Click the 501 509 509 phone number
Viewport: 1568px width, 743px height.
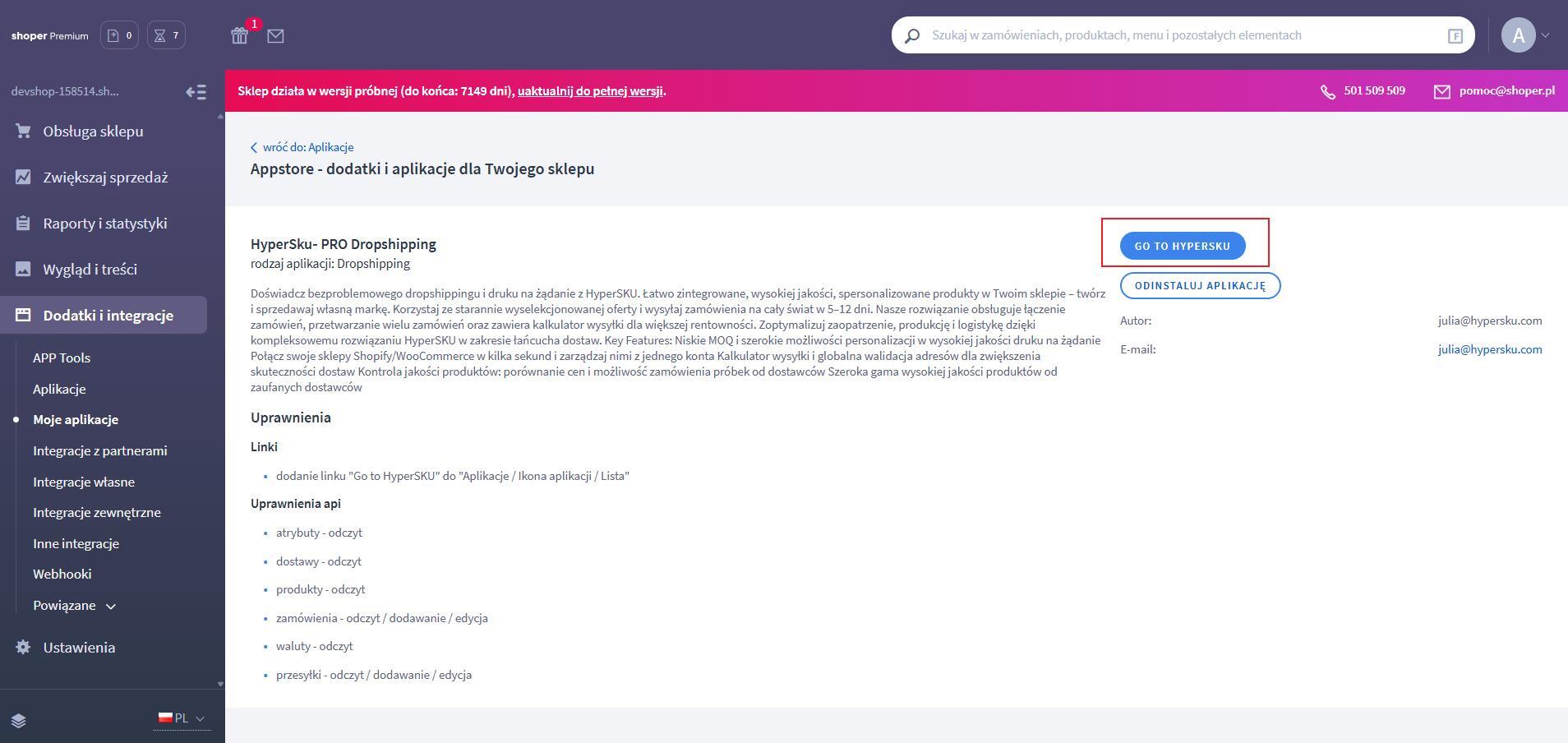[1375, 91]
